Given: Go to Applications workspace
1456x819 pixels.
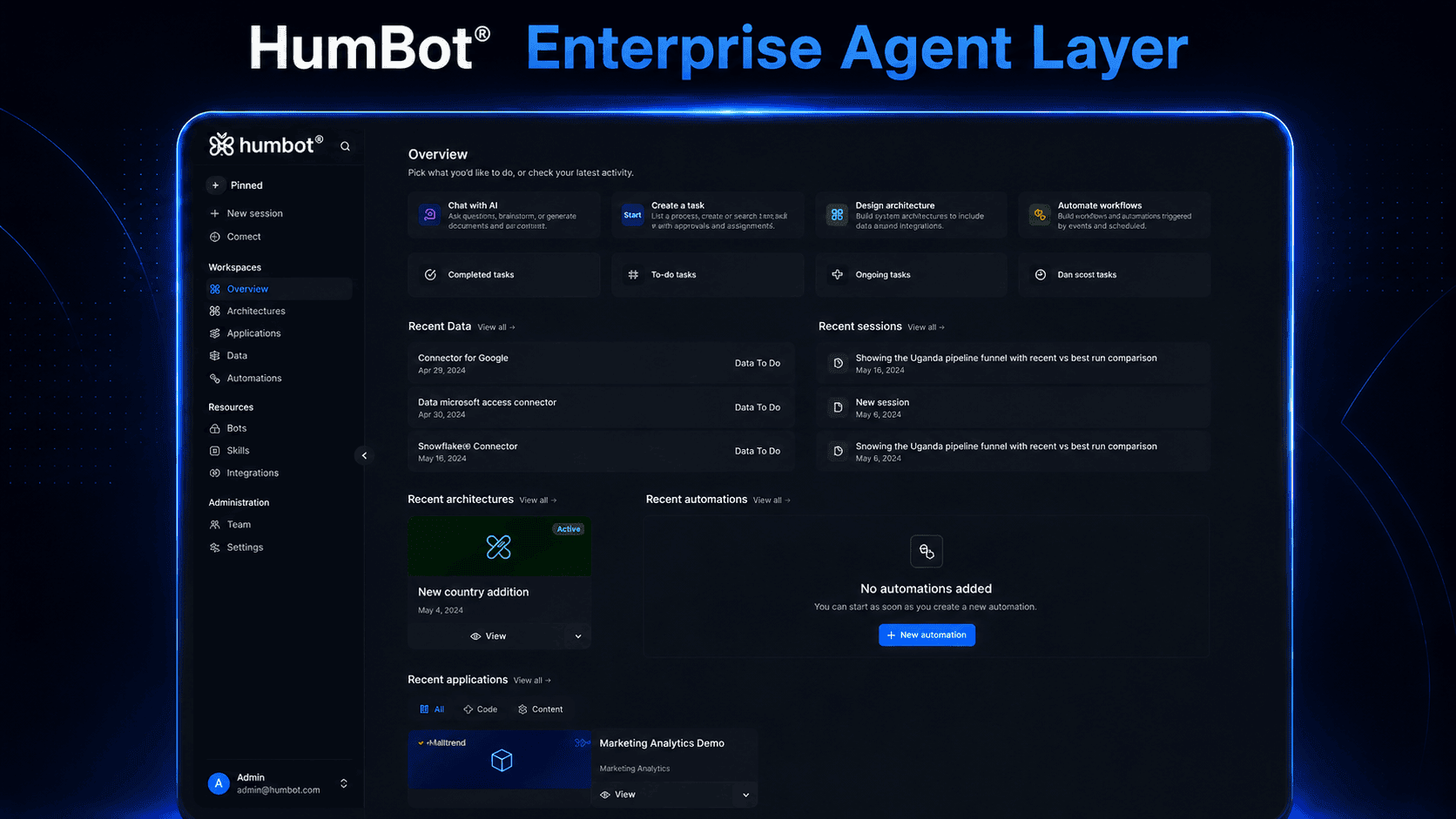Looking at the screenshot, I should (x=245, y=333).
